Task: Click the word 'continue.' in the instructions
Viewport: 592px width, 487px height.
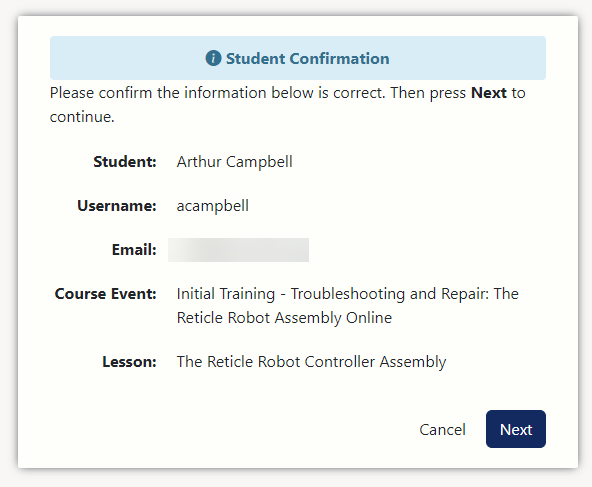Action: pos(82,117)
